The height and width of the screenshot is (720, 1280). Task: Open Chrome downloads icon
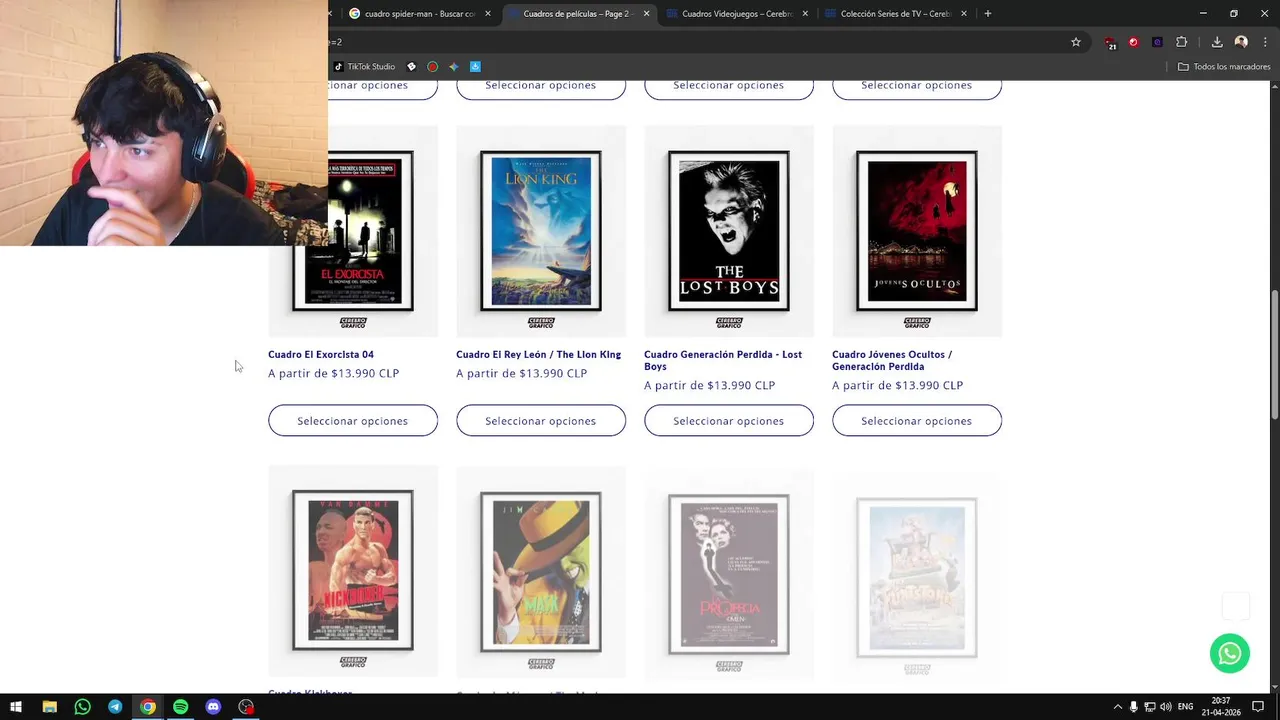click(1217, 42)
